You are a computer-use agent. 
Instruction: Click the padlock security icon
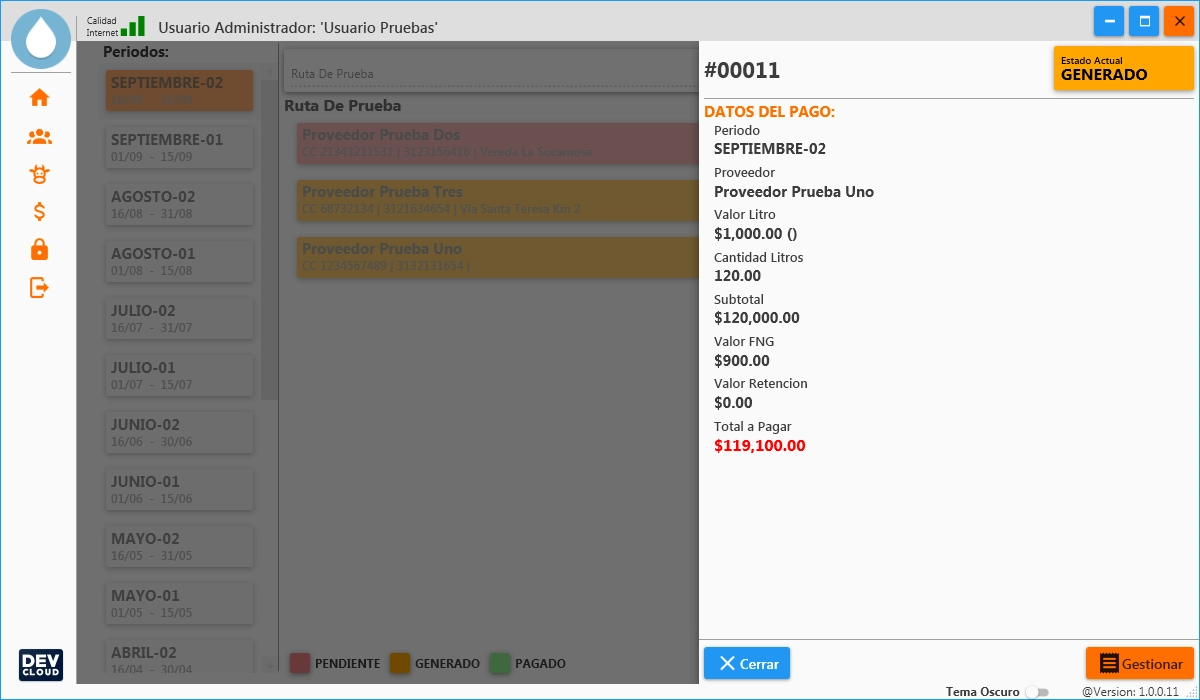click(x=39, y=249)
